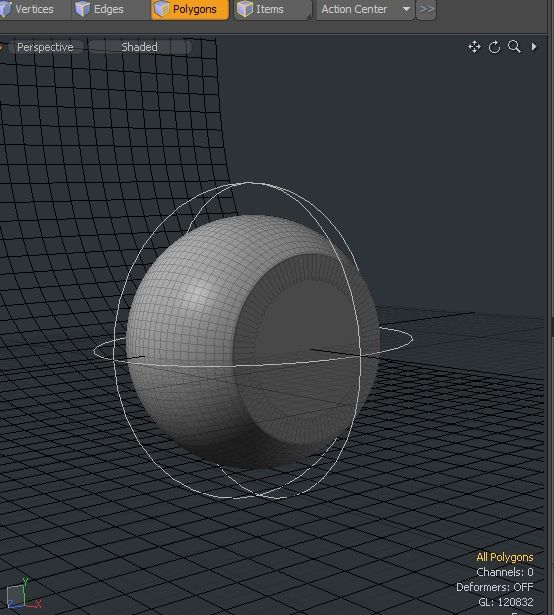Click the XYZ axis gizmo
554x615 pixels.
22,594
